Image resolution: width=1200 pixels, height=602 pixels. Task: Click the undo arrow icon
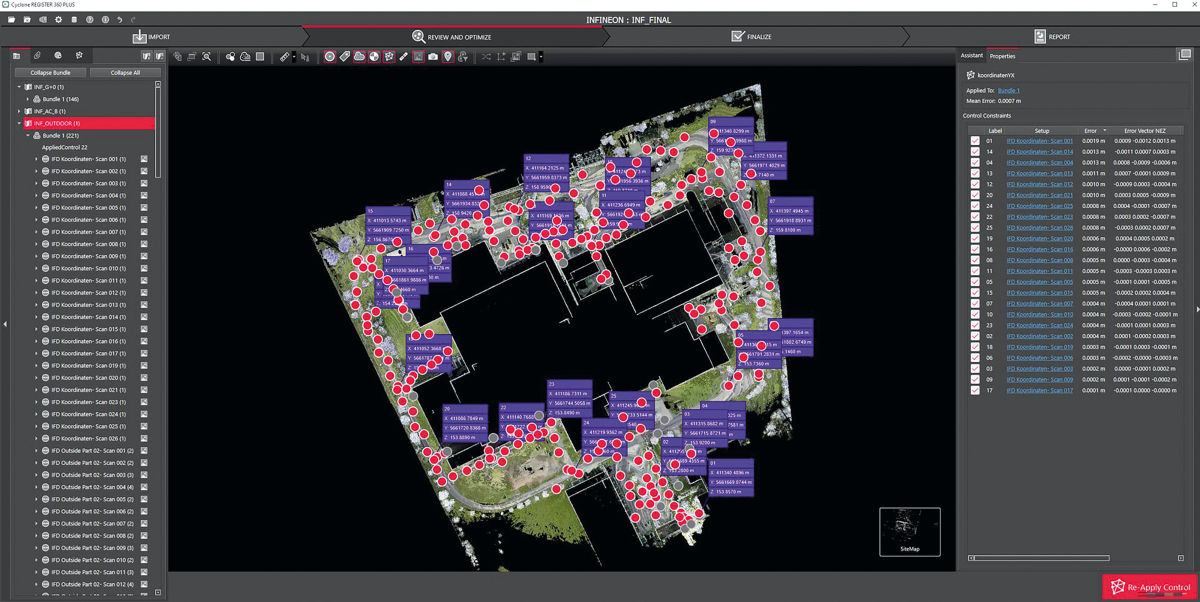click(119, 19)
